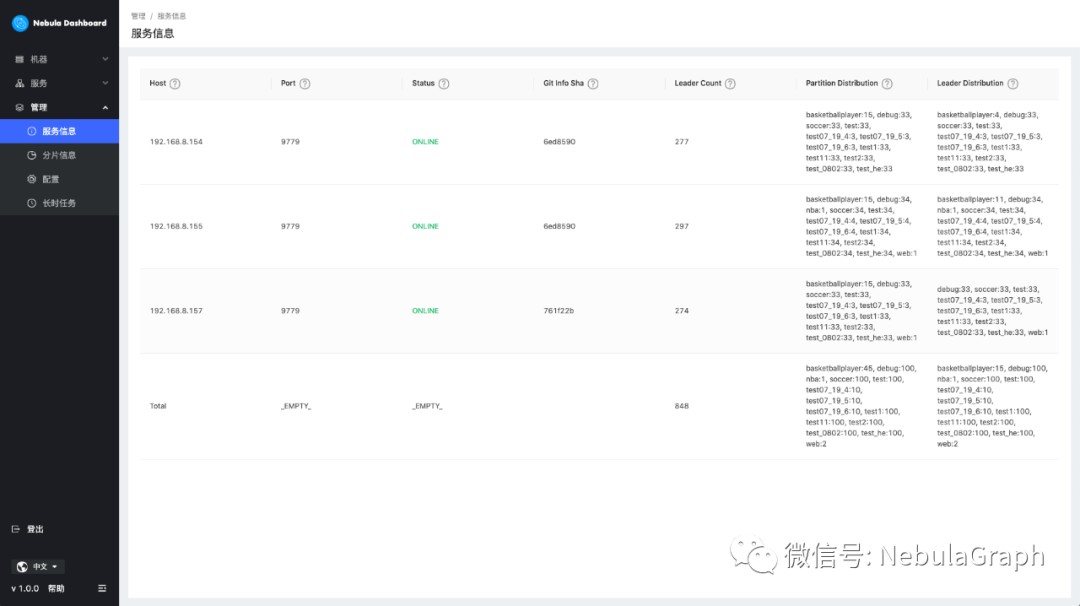Click the 管理 breadcrumb link
The width and height of the screenshot is (1080, 606).
(x=138, y=16)
